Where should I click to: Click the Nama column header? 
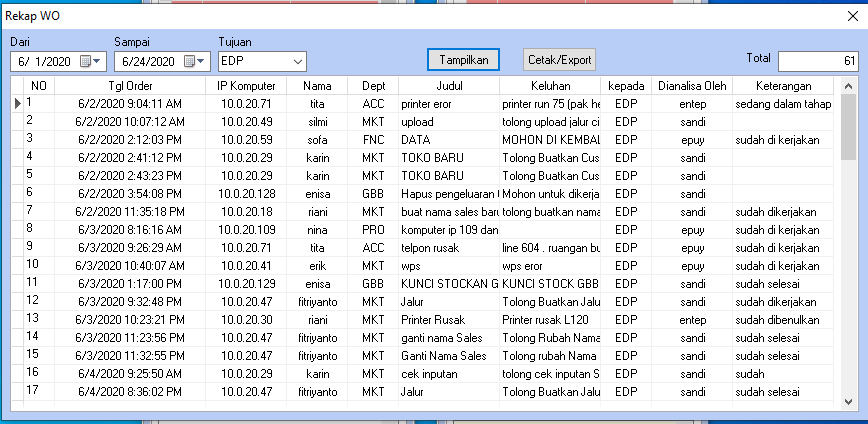point(318,86)
